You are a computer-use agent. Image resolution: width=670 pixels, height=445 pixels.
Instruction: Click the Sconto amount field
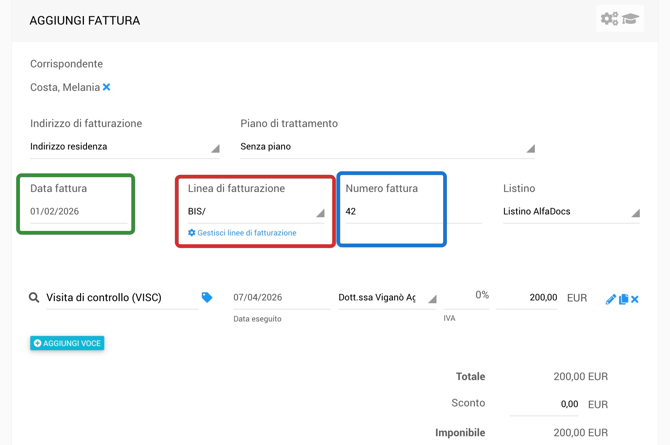pyautogui.click(x=545, y=404)
